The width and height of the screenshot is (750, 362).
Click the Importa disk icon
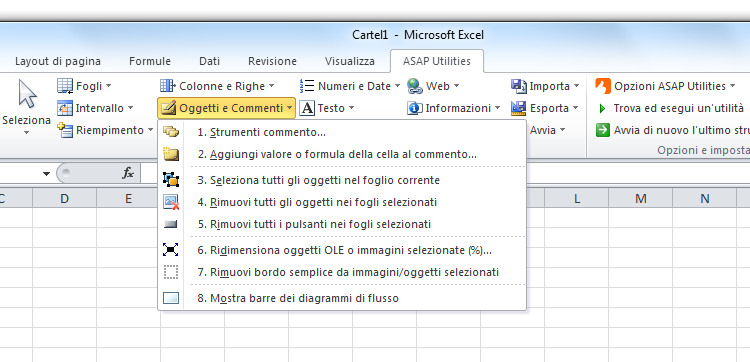point(518,86)
